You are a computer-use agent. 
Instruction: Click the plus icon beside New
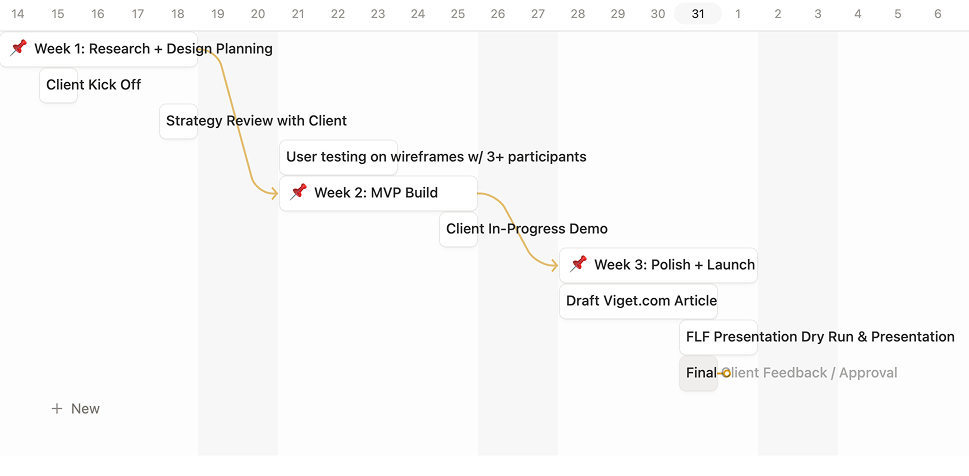(x=57, y=408)
